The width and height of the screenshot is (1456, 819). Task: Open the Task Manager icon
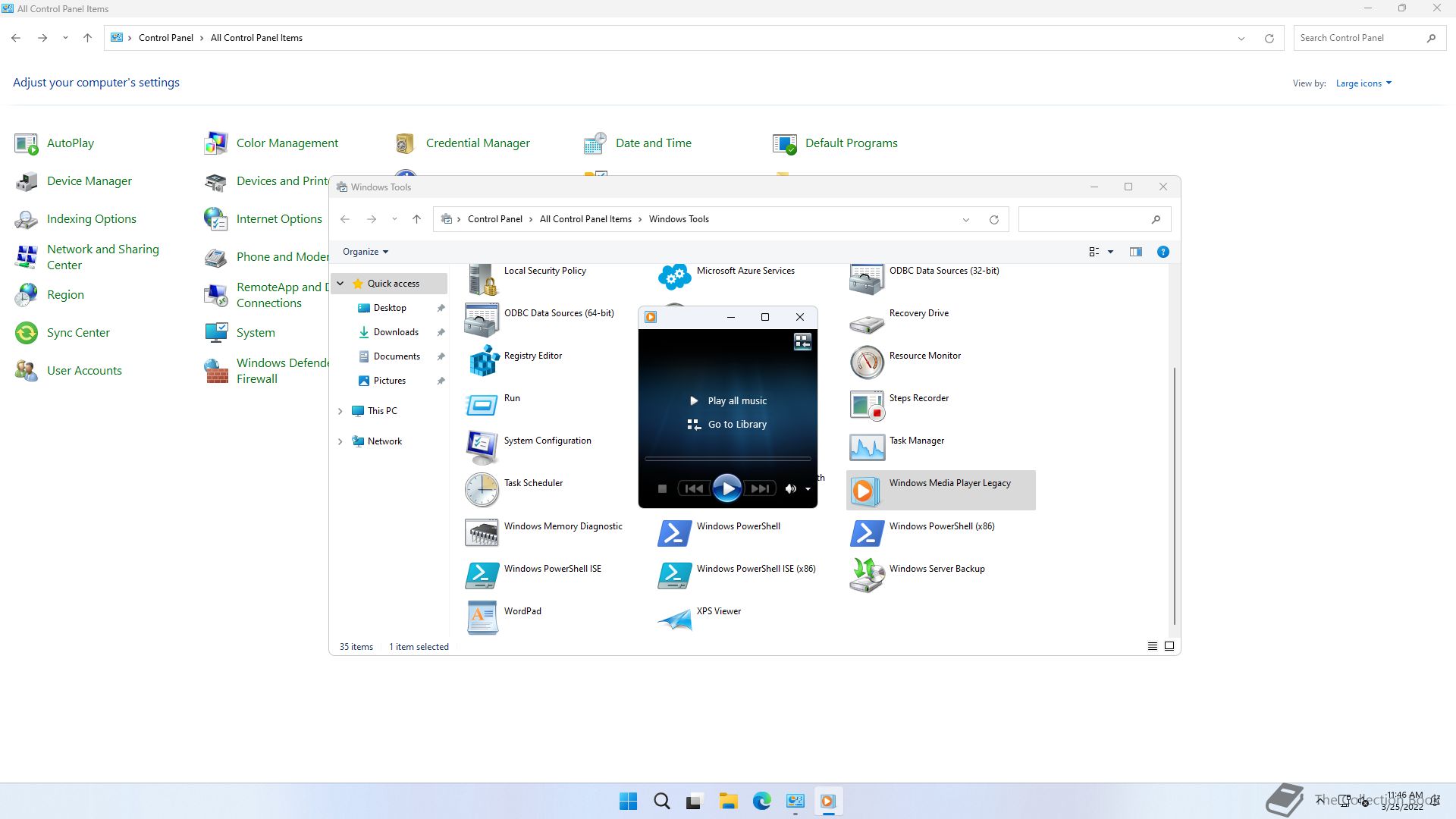pyautogui.click(x=867, y=447)
